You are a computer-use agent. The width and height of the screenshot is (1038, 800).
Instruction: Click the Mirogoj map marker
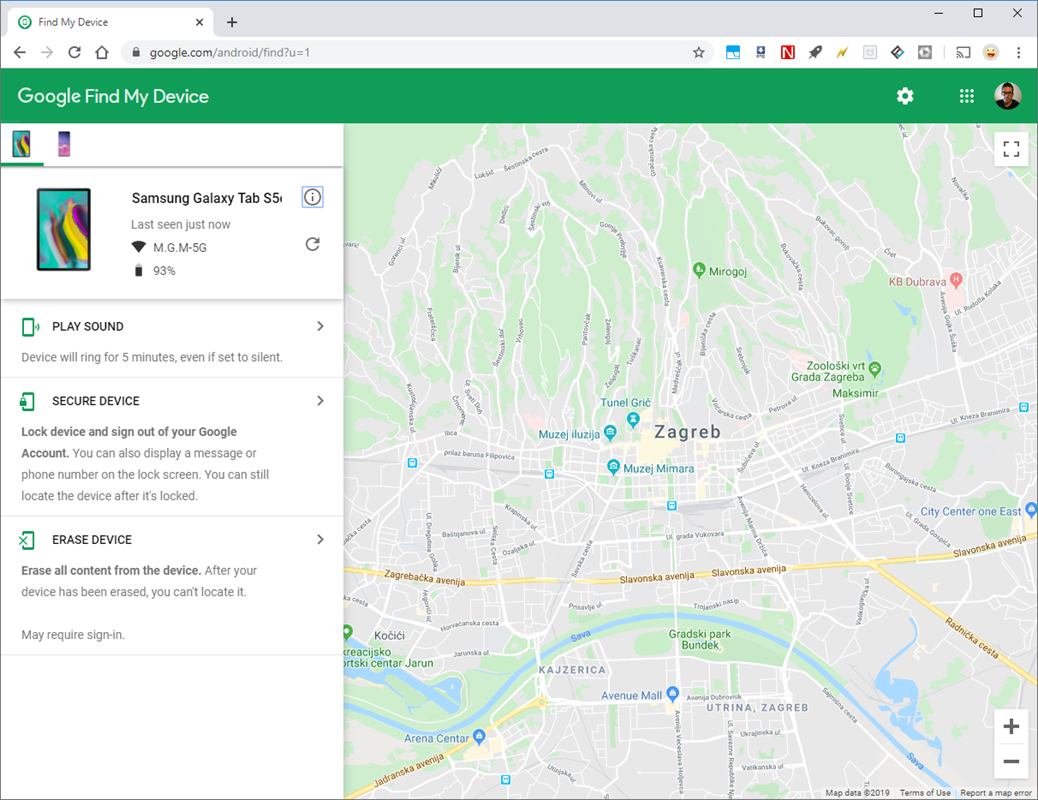point(699,270)
